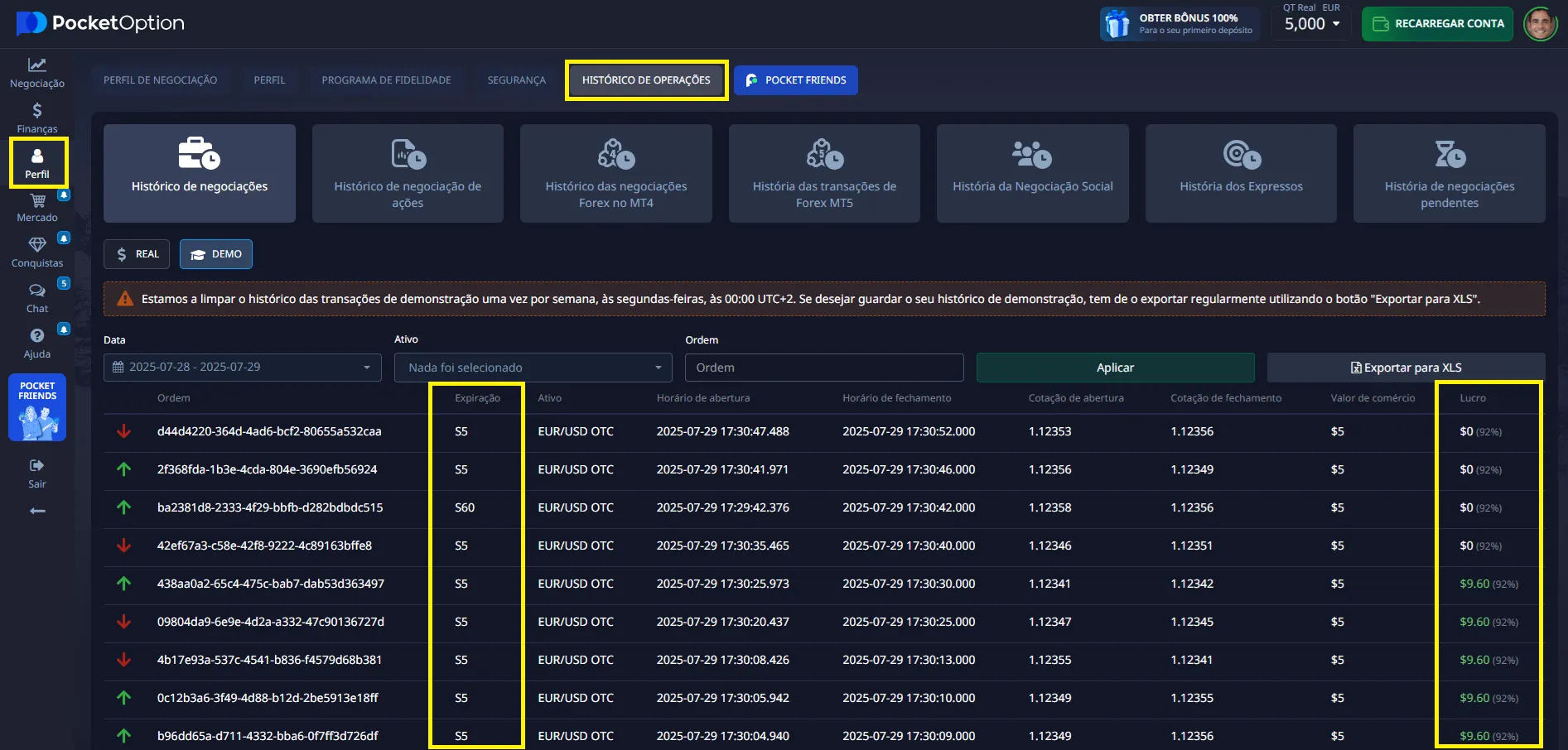Select História de negociações pendentes card

[1450, 173]
